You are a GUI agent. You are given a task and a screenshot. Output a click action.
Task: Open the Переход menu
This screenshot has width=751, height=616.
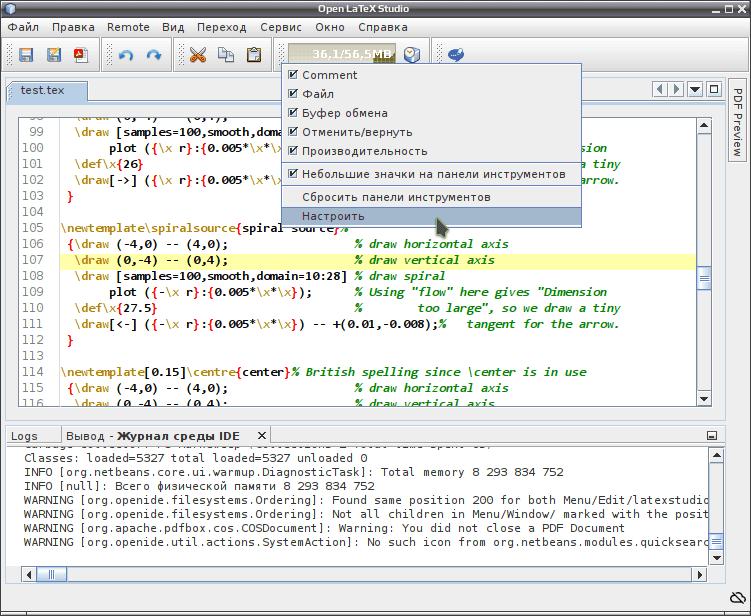pos(222,27)
